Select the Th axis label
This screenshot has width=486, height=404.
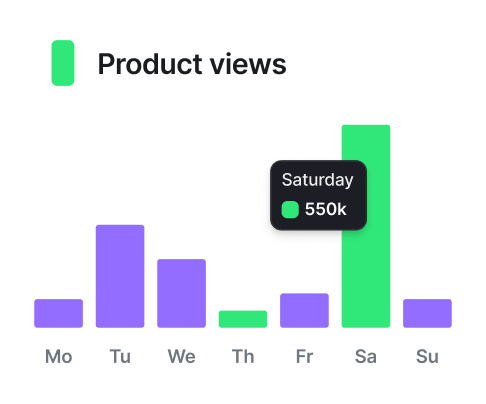tap(243, 356)
